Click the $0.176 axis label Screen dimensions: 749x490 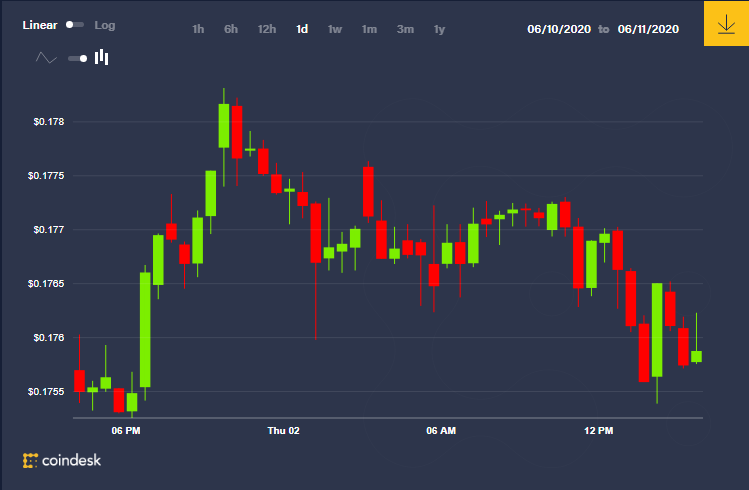click(49, 338)
